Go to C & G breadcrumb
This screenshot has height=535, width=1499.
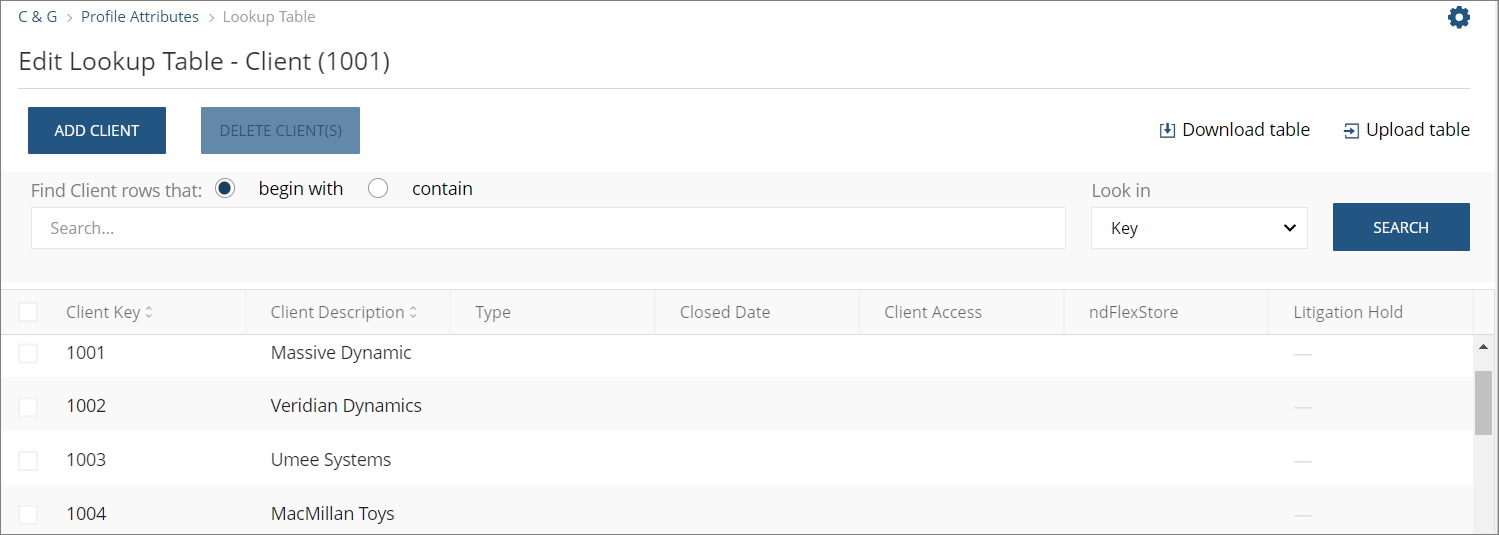(38, 17)
